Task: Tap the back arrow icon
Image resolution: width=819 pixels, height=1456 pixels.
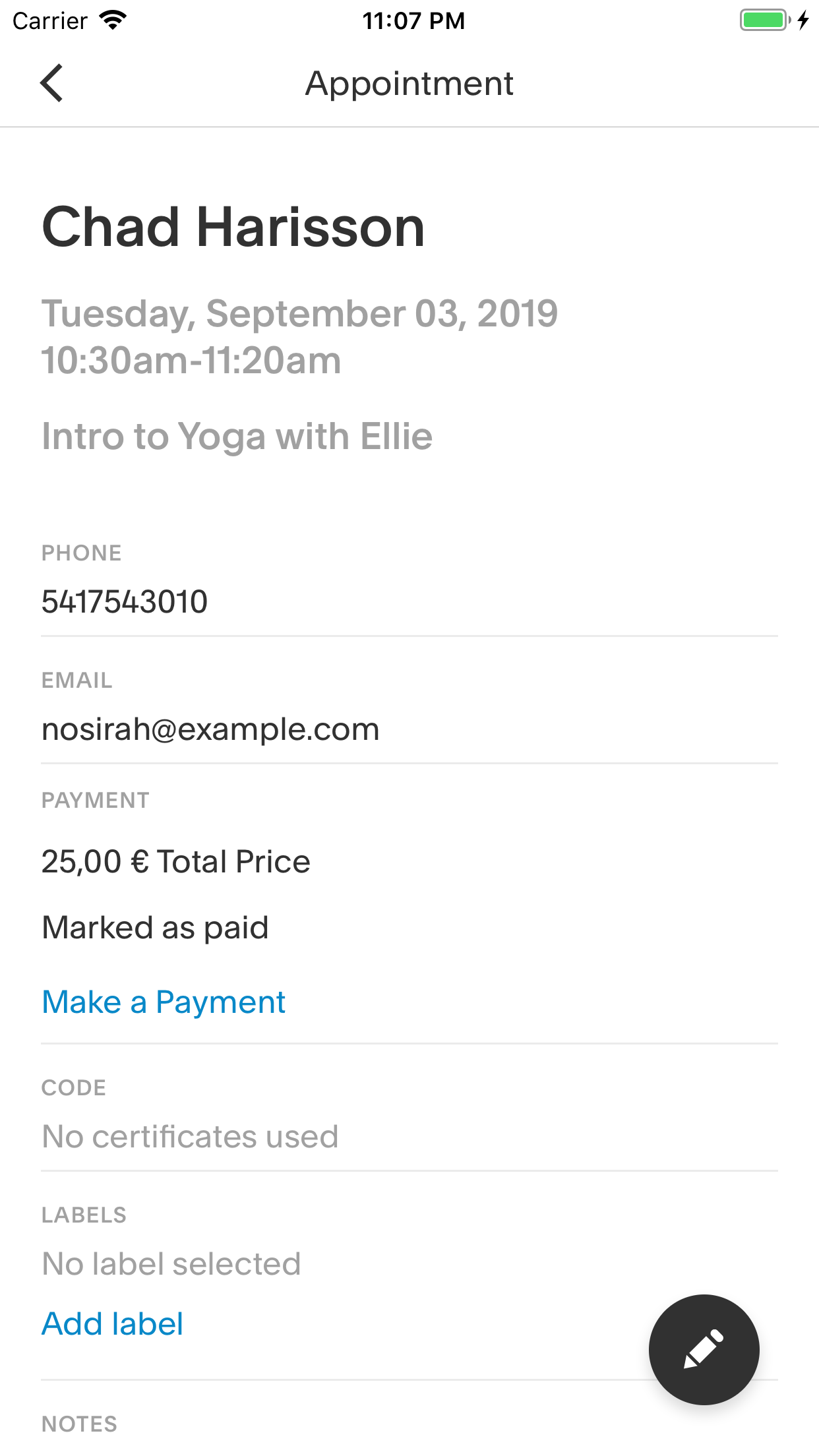Action: click(51, 83)
